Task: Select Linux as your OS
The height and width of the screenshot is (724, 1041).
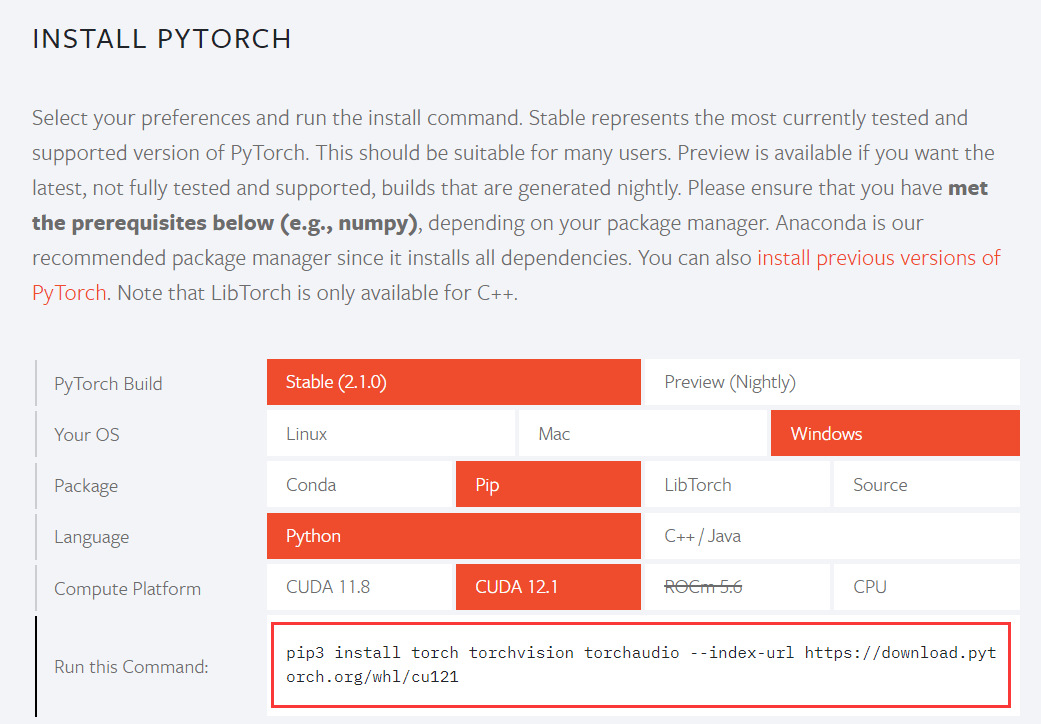Action: tap(390, 433)
